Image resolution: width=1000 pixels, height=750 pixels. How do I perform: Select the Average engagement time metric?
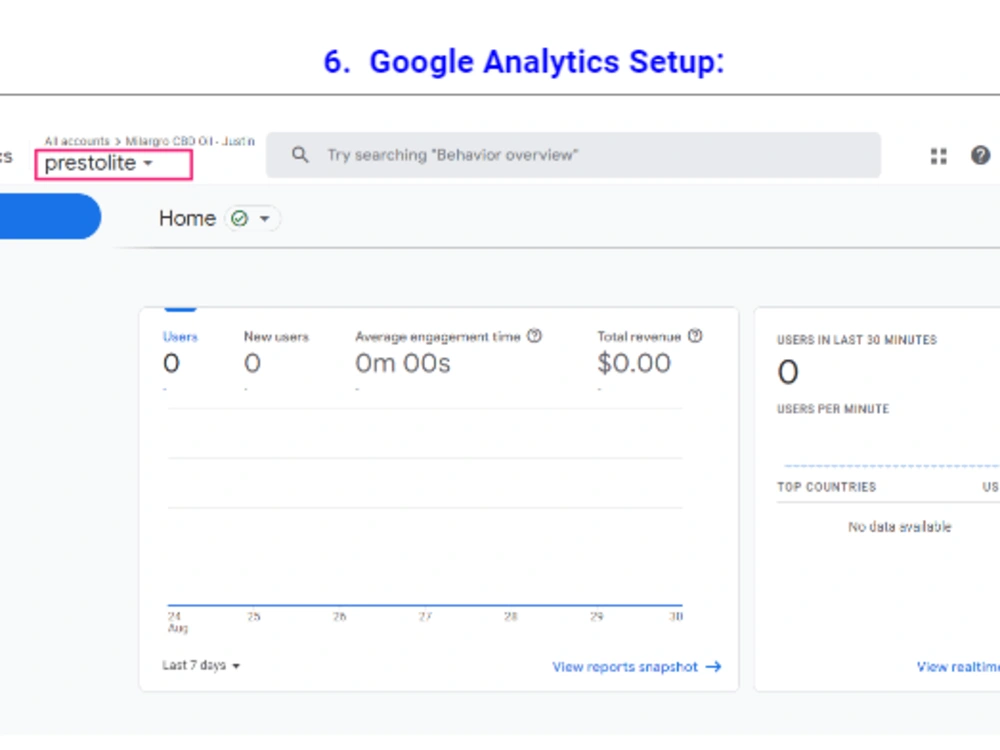(438, 336)
